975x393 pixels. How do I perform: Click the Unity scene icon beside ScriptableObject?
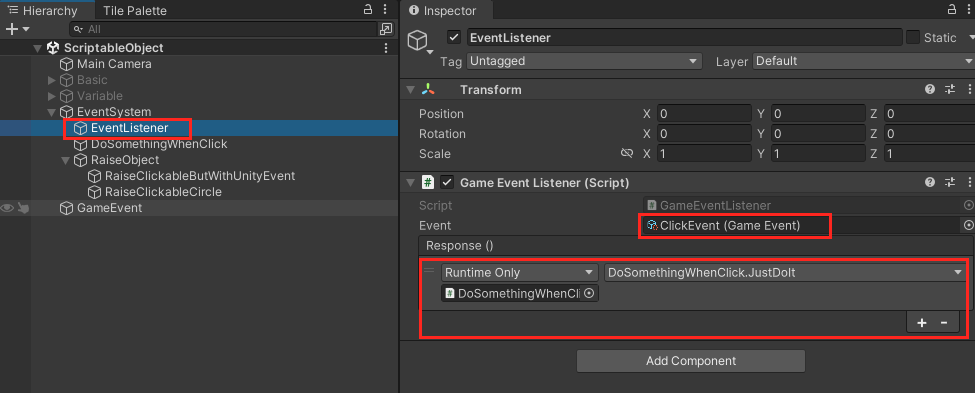pos(53,48)
